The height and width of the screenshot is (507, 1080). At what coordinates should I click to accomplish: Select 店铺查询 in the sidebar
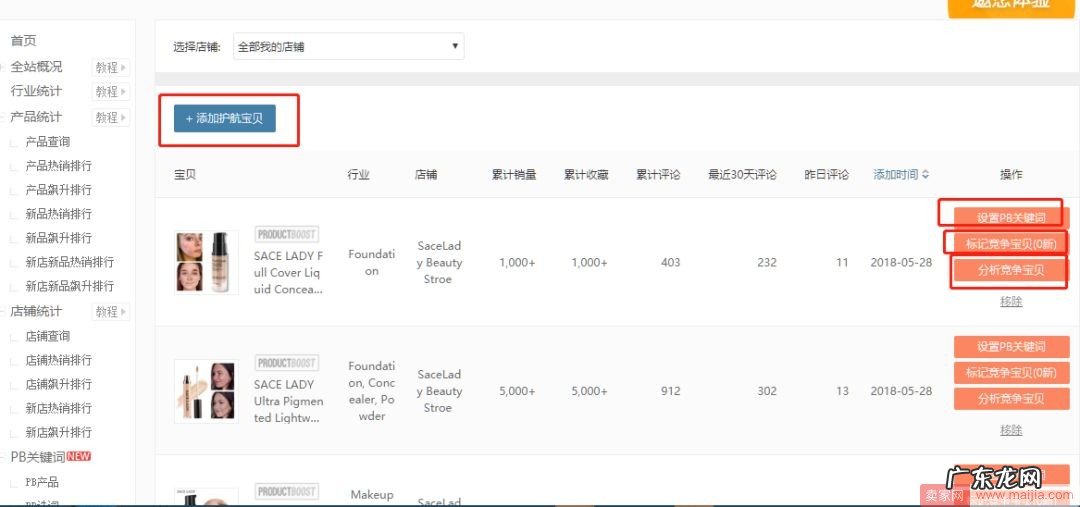(47, 336)
